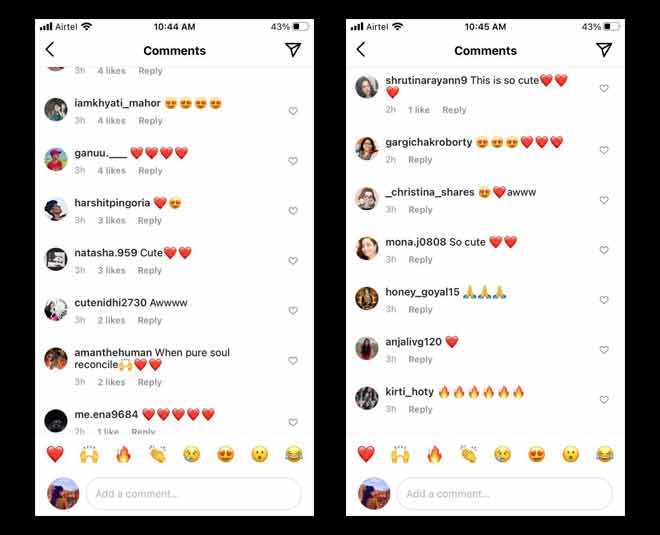Insert clapping hands emoji in right phone reaction bar
The image size is (660, 535).
(468, 454)
